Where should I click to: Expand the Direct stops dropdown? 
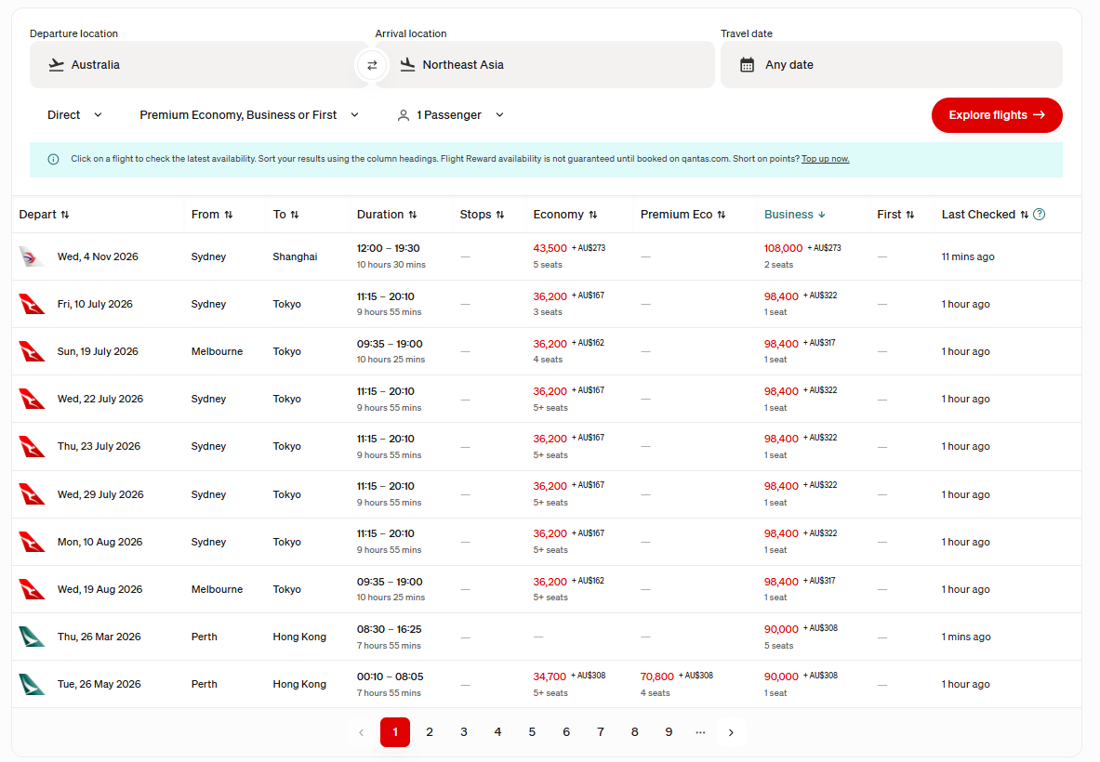[x=75, y=115]
